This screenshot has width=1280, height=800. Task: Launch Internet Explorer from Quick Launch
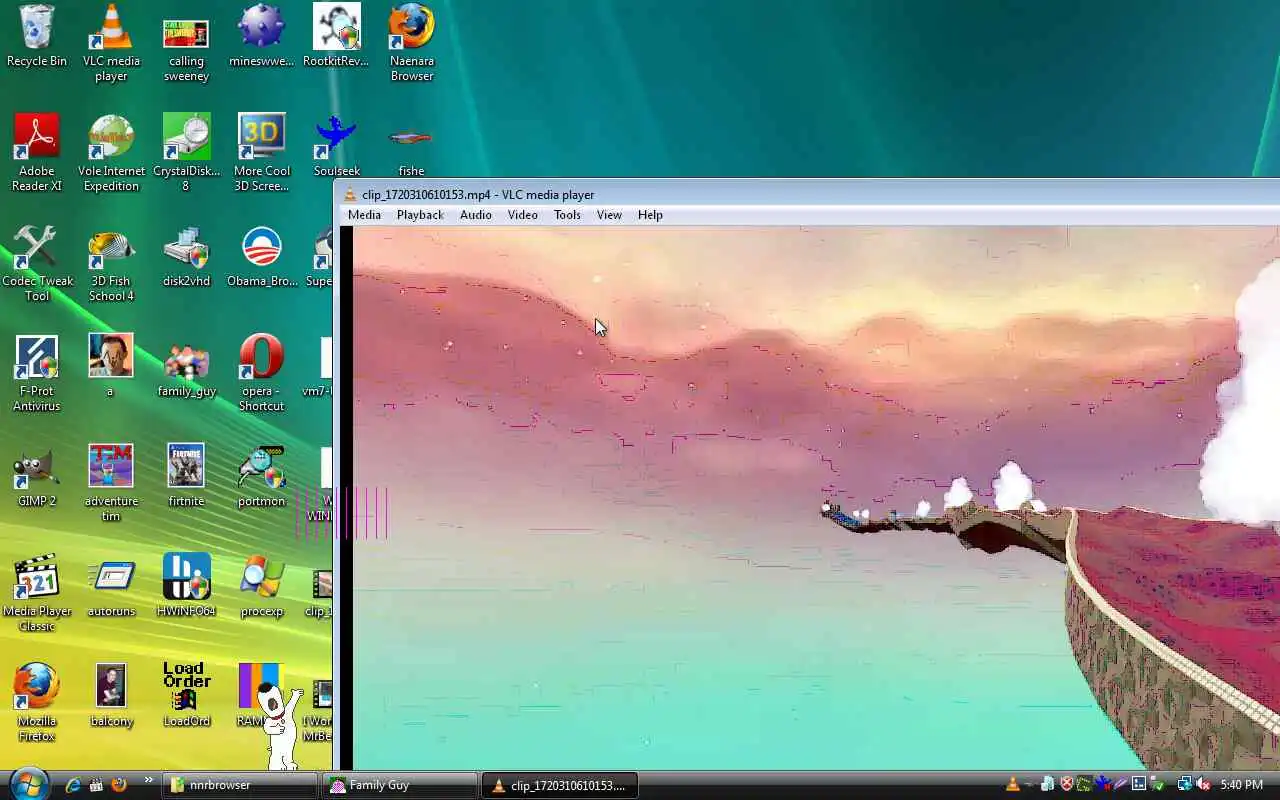click(x=73, y=785)
